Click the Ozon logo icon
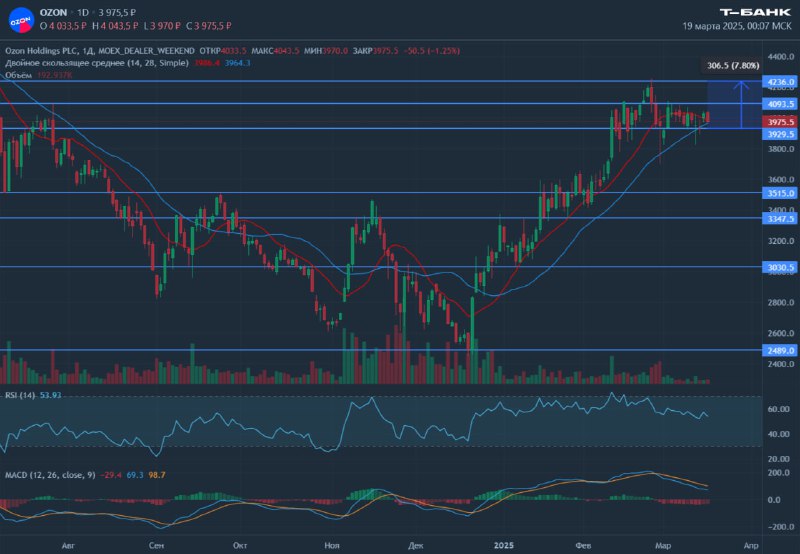 (21, 20)
